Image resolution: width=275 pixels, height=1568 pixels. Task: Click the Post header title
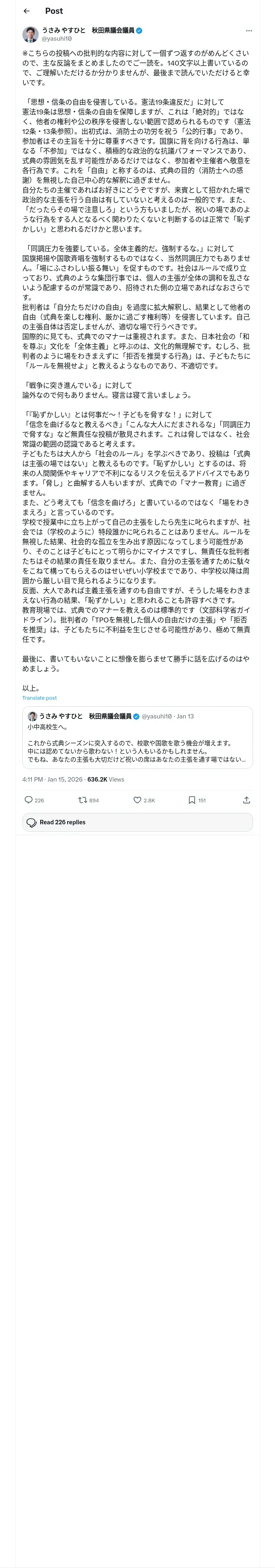[x=54, y=11]
